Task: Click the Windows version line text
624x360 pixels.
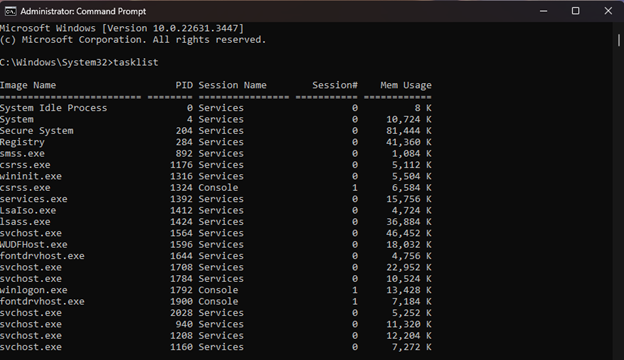Action: pos(122,28)
